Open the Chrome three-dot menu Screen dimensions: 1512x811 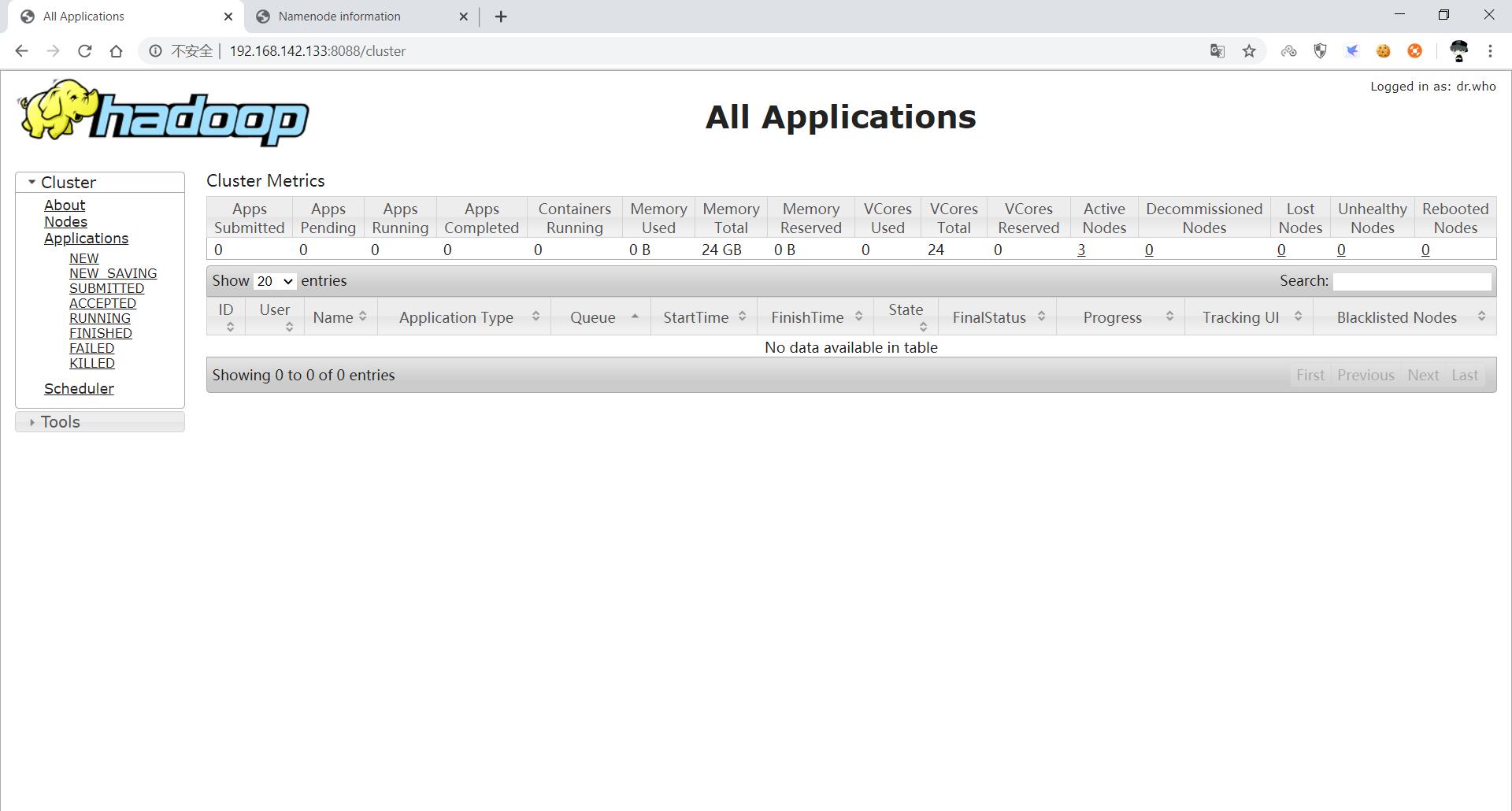click(1490, 51)
